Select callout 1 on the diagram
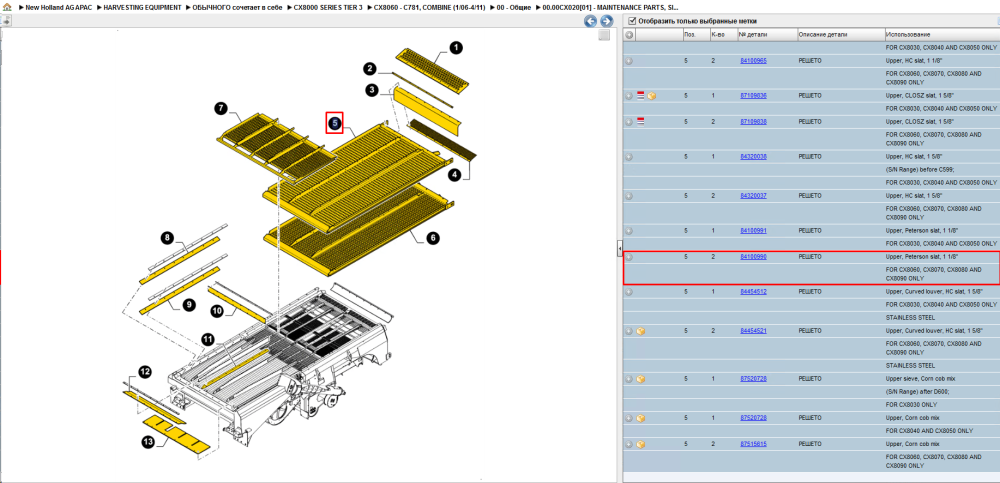Image resolution: width=1000 pixels, height=483 pixels. (x=455, y=47)
